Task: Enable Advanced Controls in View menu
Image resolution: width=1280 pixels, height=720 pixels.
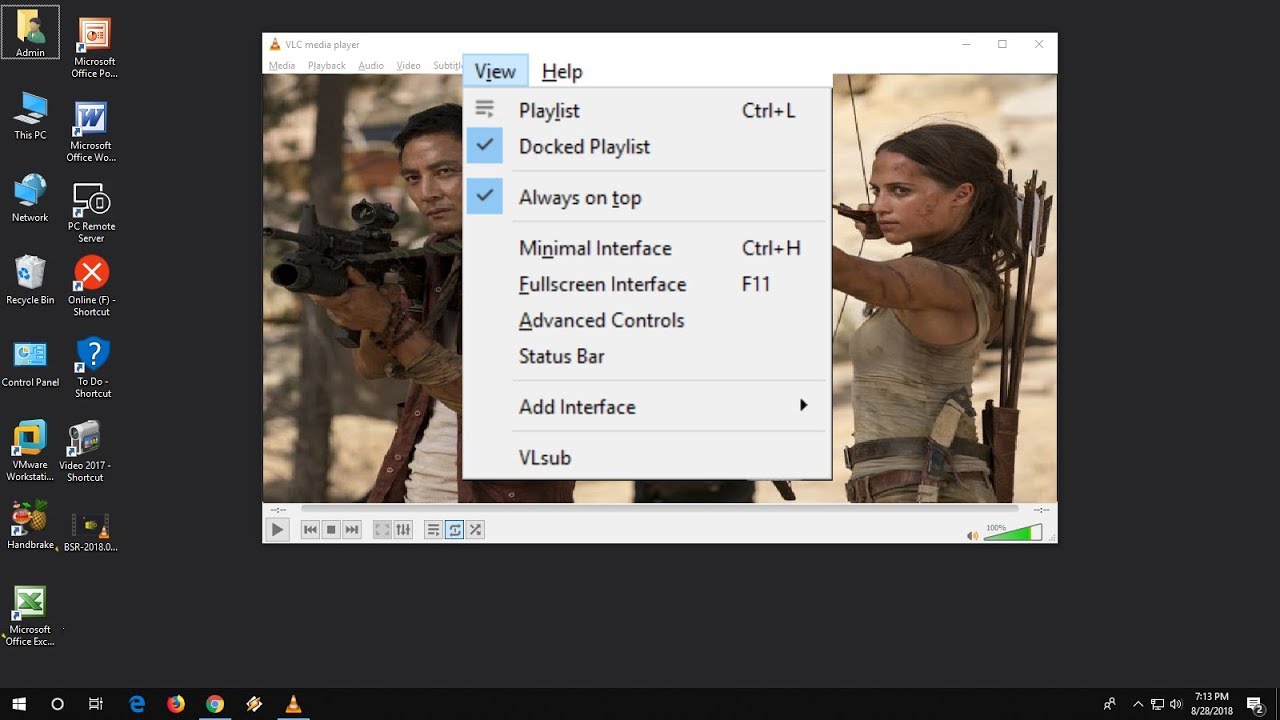Action: tap(647, 320)
